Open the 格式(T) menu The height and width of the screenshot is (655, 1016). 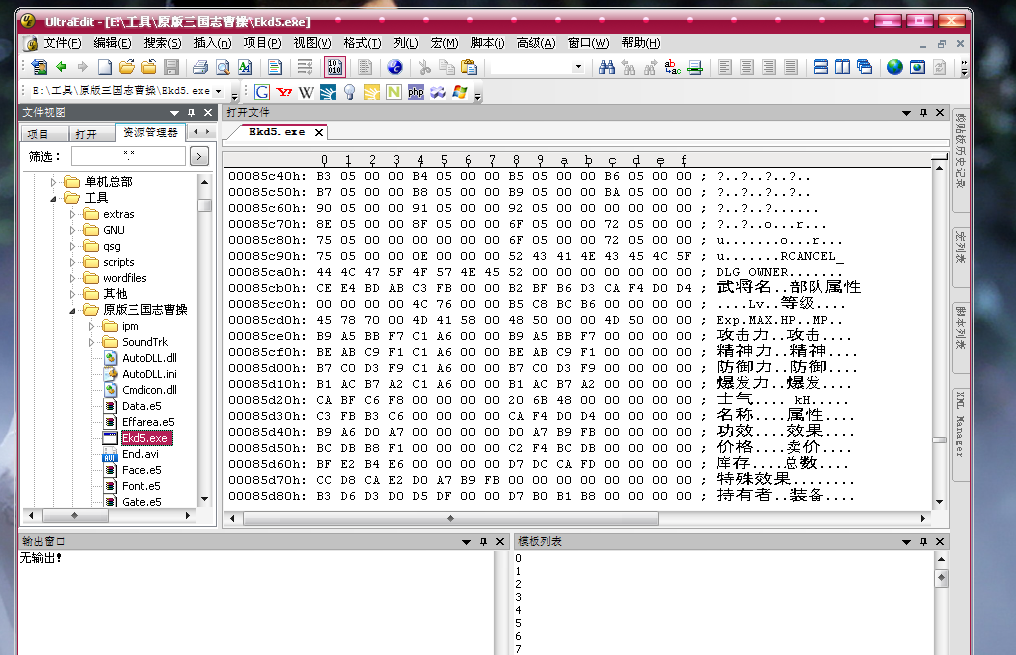point(362,43)
